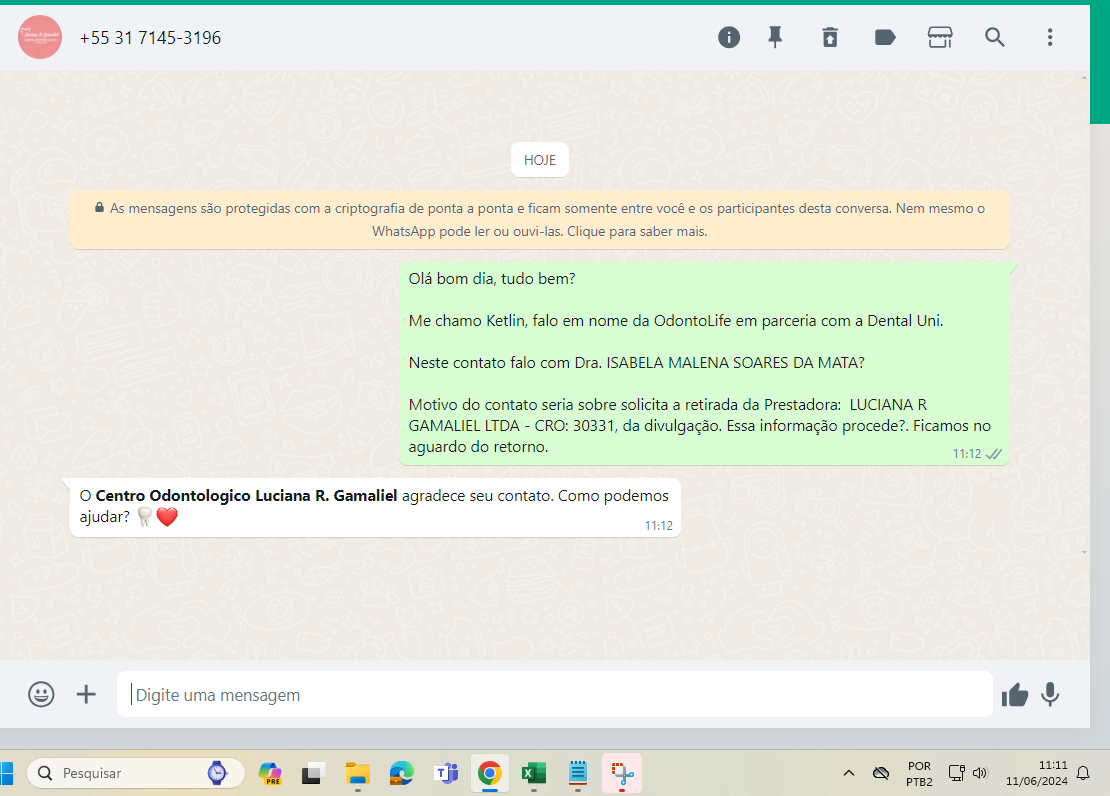Open Excel from the taskbar
Viewport: 1110px width, 796px height.
click(x=534, y=773)
